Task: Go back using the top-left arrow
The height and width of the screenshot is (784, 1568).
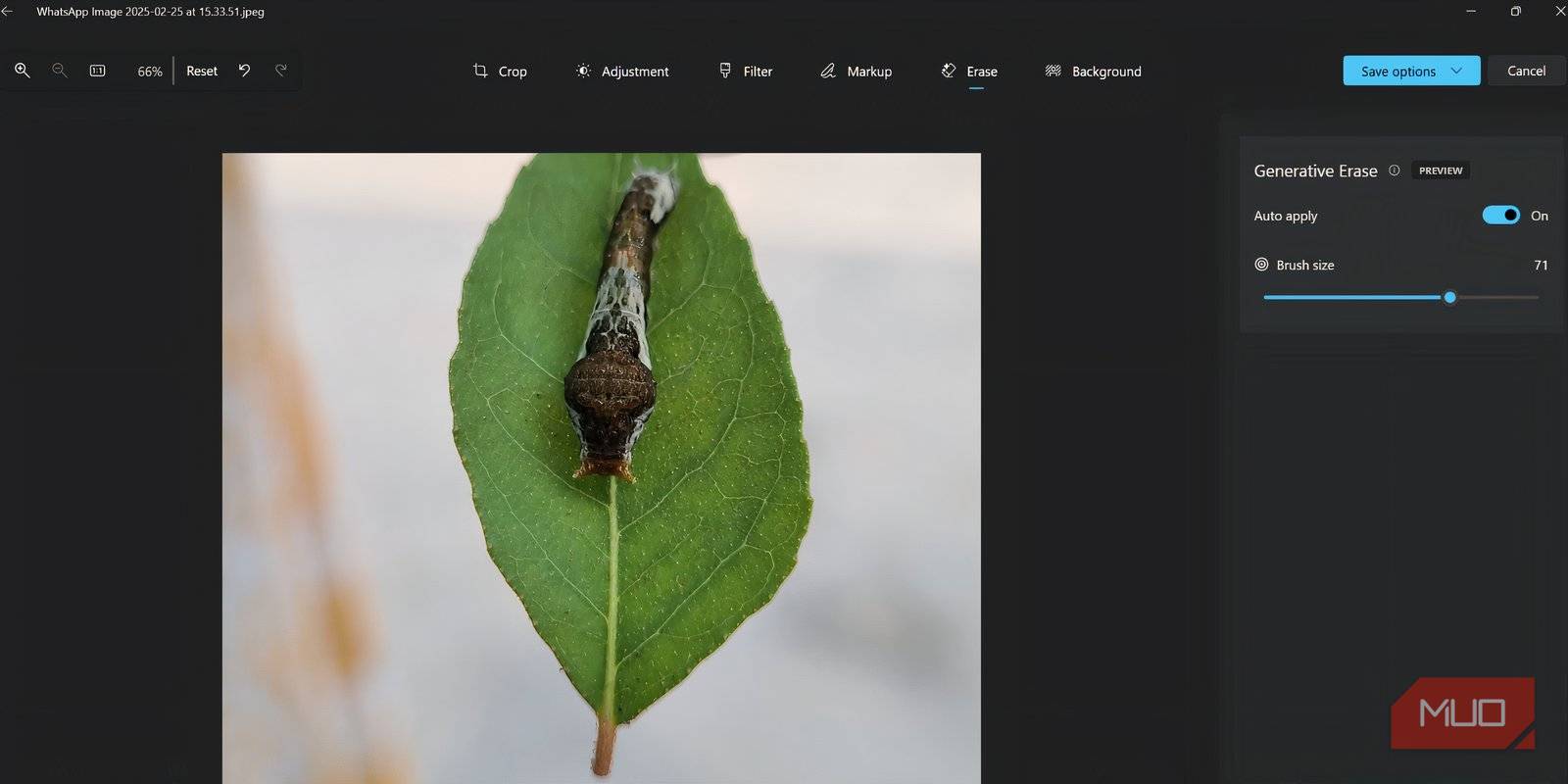Action: [8, 12]
